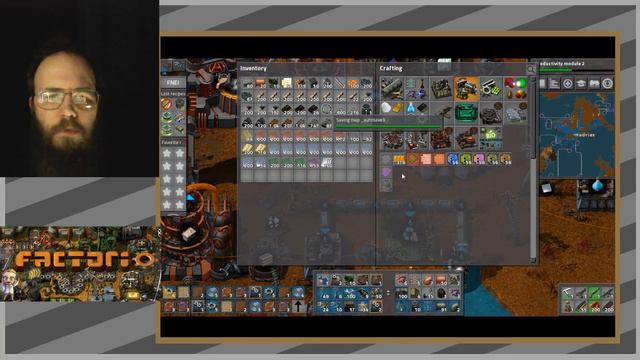
Task: Select the third crafting tab in top row
Action: click(x=441, y=89)
